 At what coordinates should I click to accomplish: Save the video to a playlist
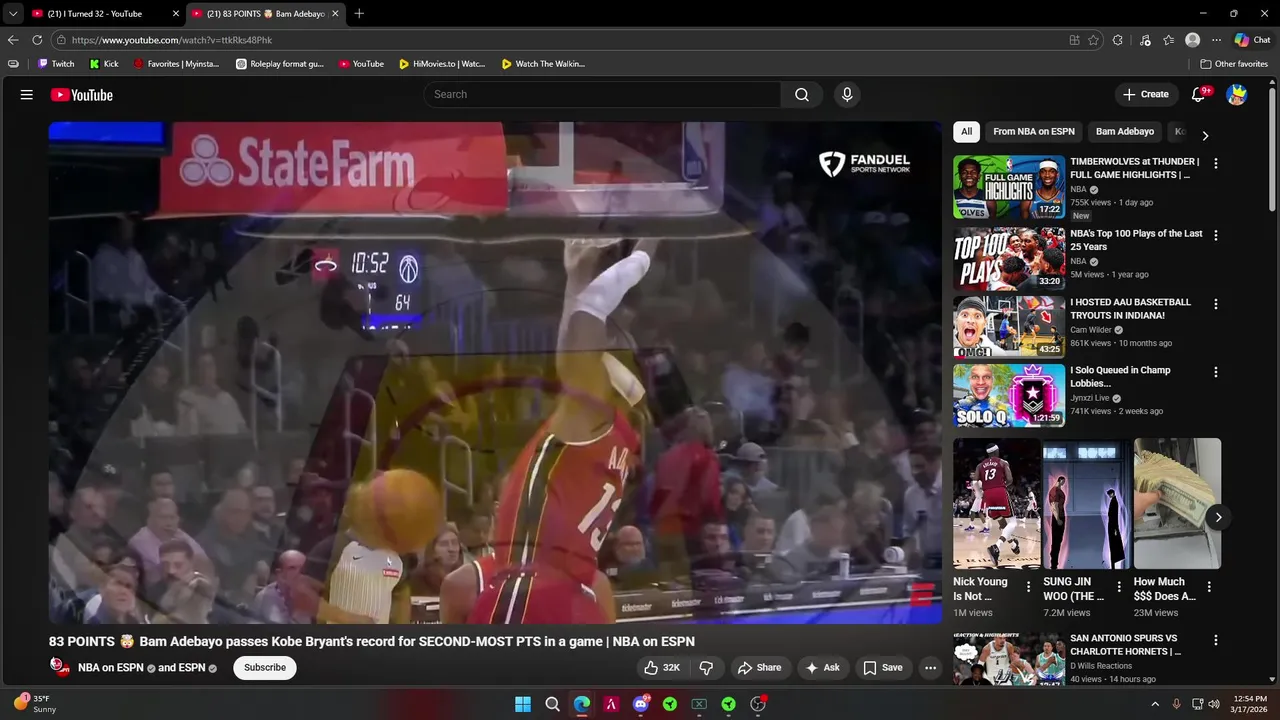883,667
